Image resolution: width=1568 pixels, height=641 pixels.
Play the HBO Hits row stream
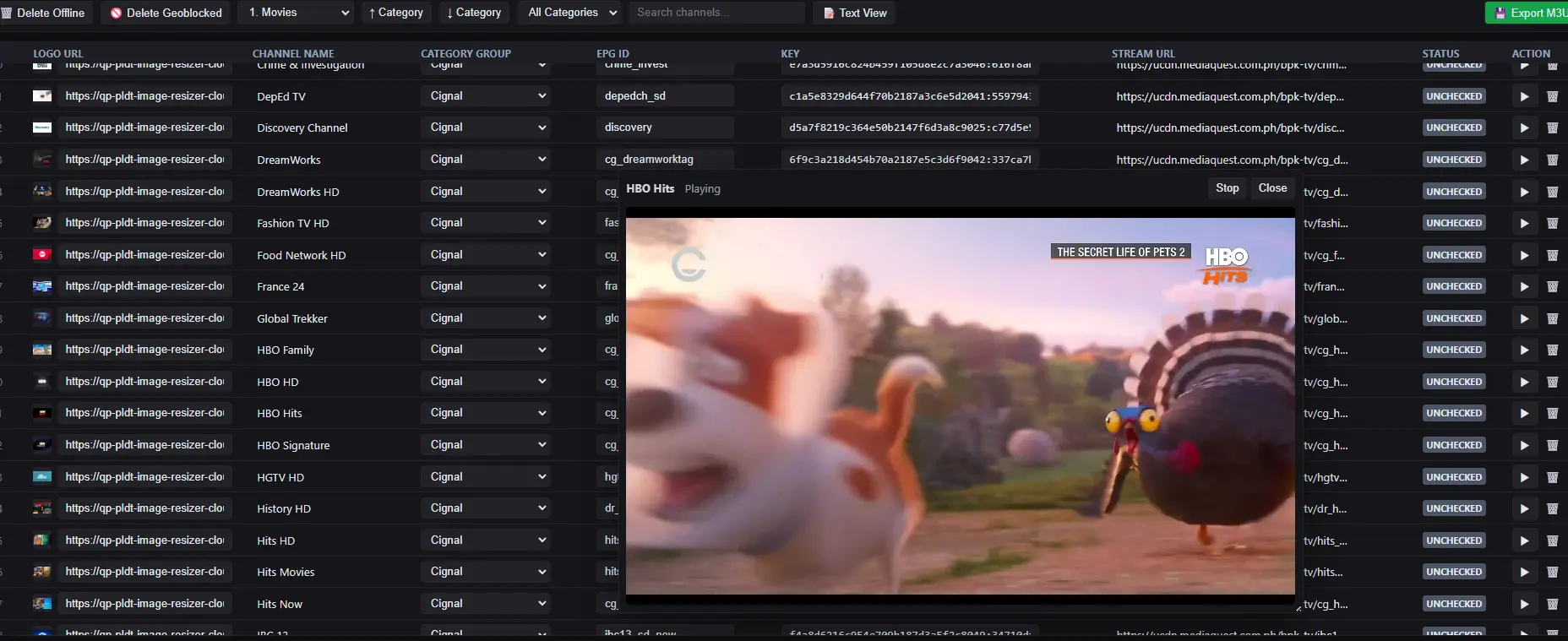tap(1524, 413)
